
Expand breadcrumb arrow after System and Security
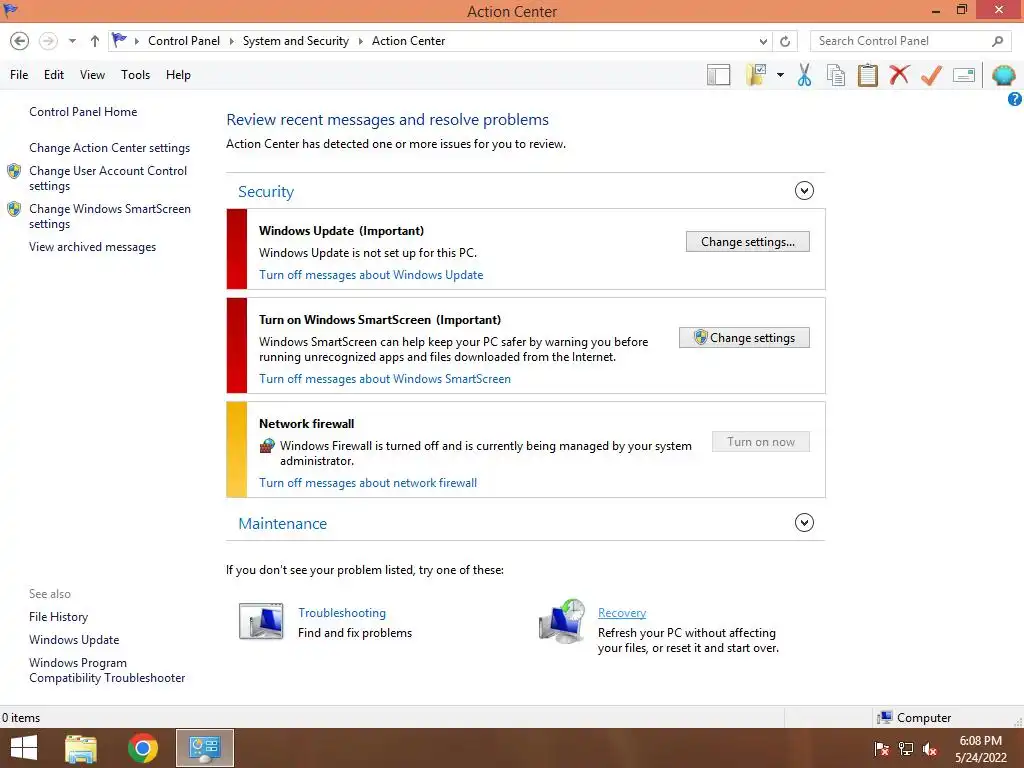pos(360,41)
